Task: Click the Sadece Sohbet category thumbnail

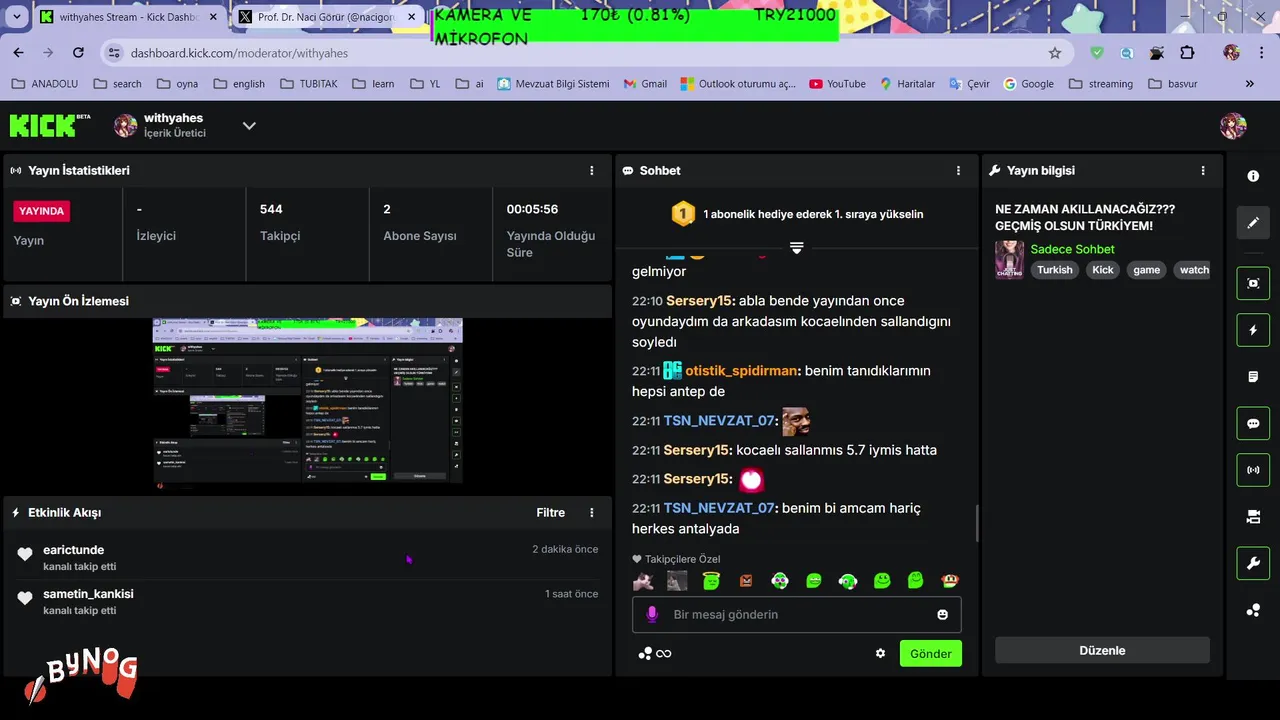Action: click(x=1009, y=260)
